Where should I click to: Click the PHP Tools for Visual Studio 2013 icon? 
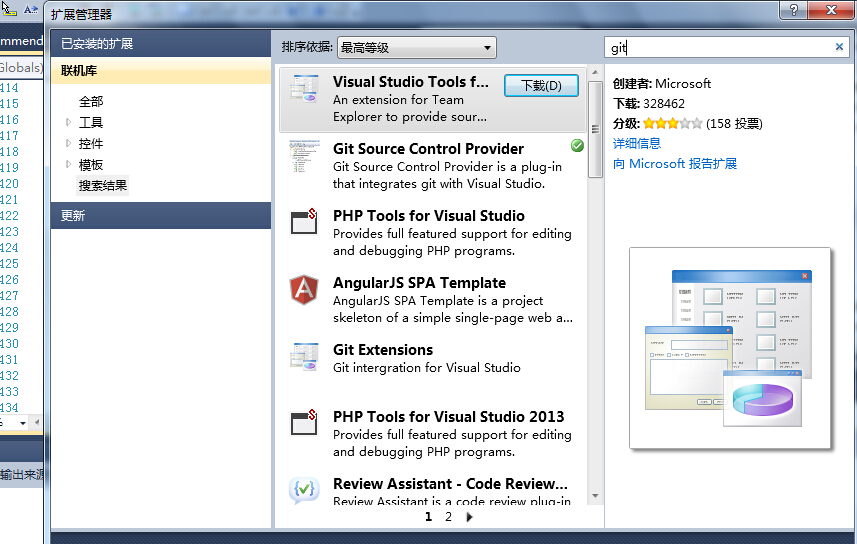click(x=304, y=423)
